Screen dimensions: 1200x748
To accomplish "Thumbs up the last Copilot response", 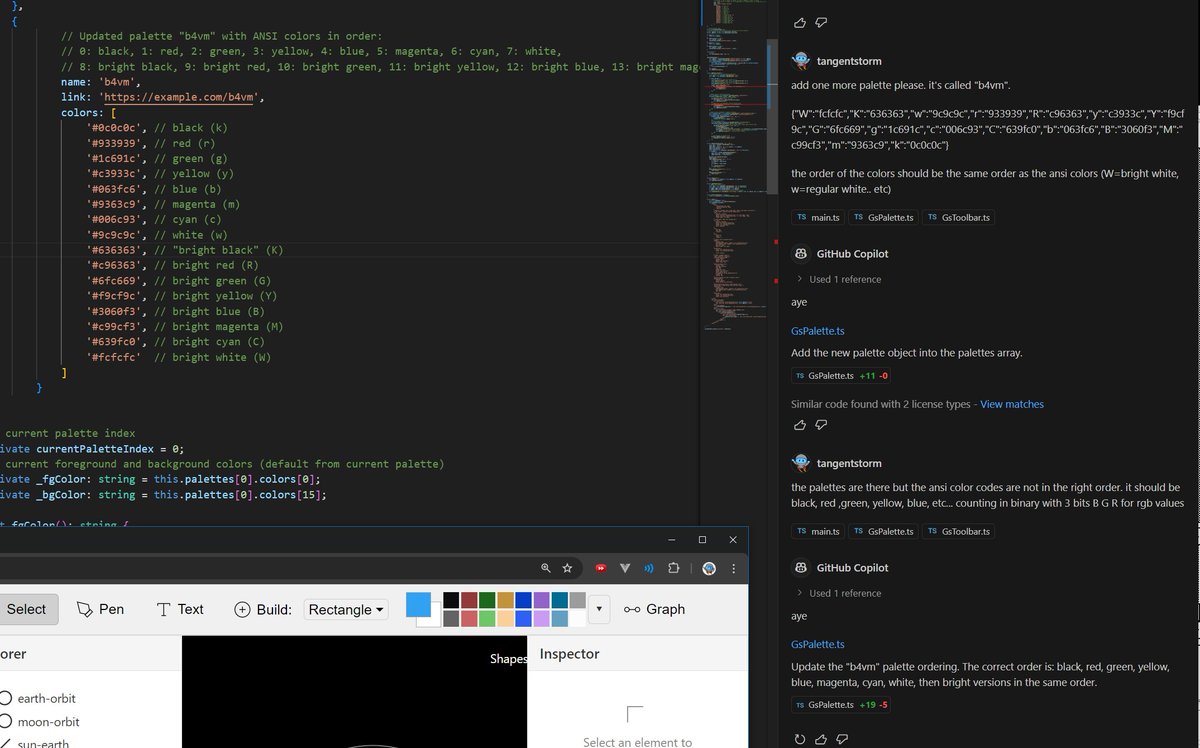I will pyautogui.click(x=821, y=739).
